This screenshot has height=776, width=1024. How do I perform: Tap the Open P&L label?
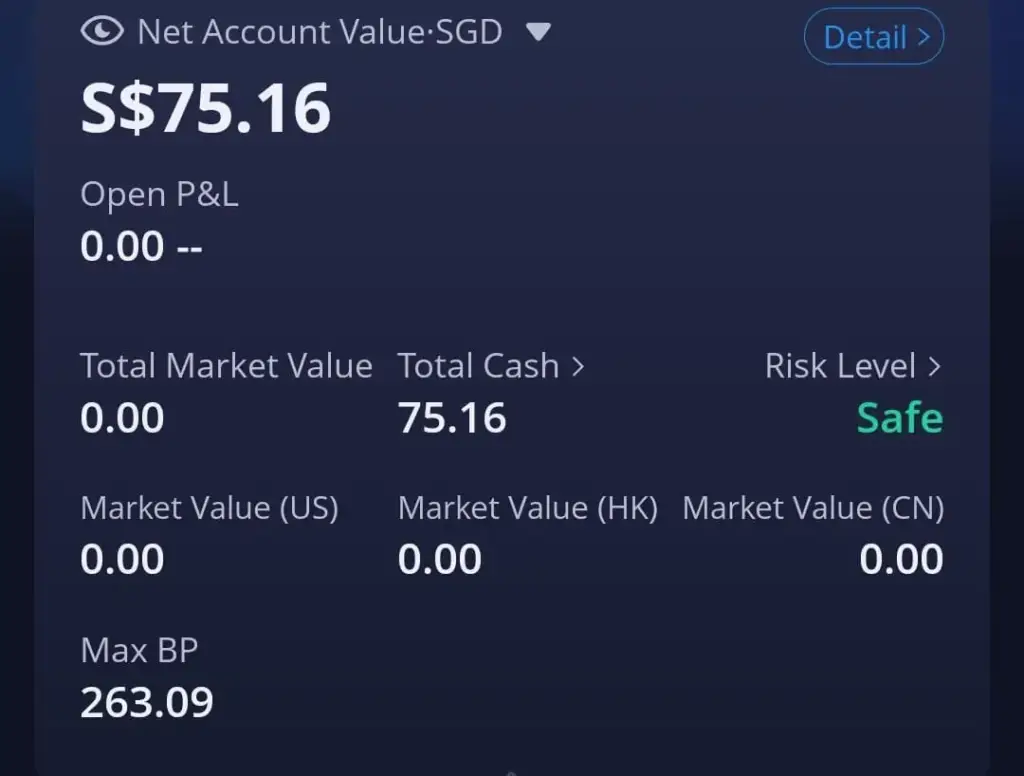coord(159,195)
